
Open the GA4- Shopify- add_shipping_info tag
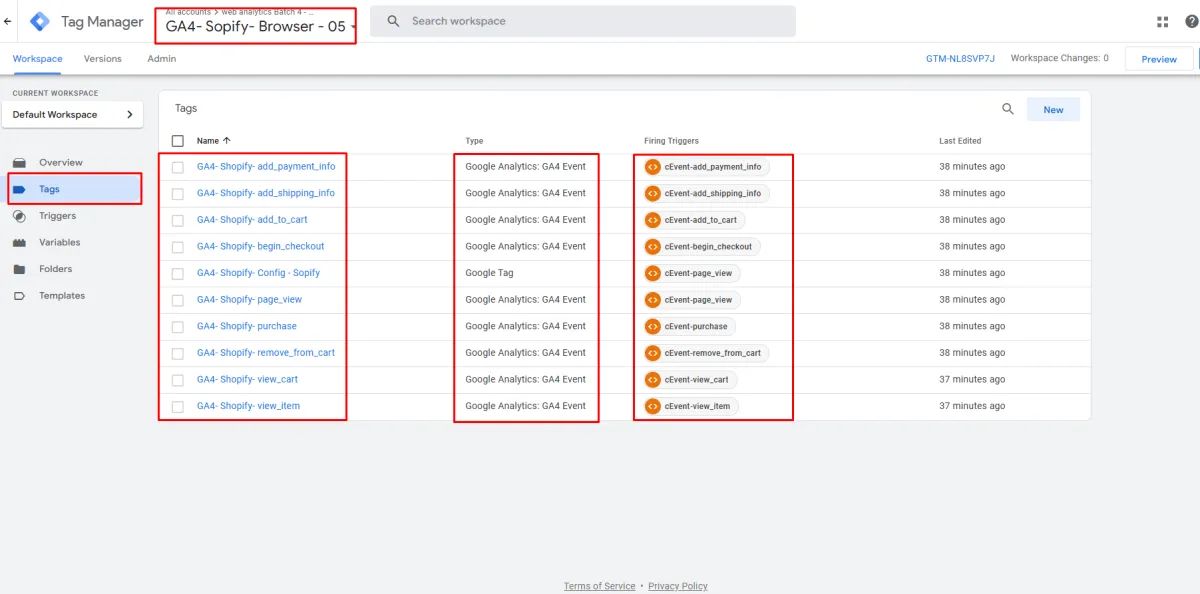266,193
